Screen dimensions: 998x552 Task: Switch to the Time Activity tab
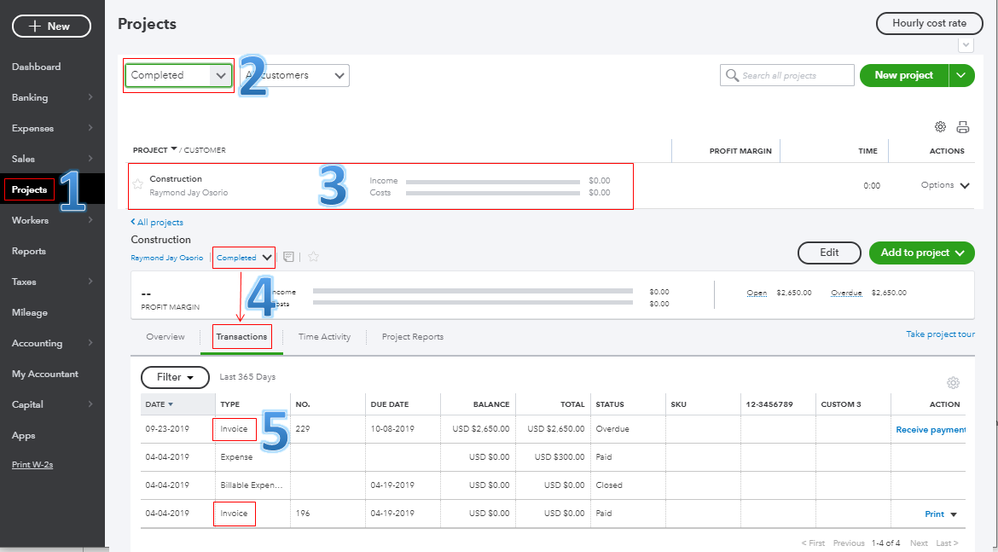325,337
